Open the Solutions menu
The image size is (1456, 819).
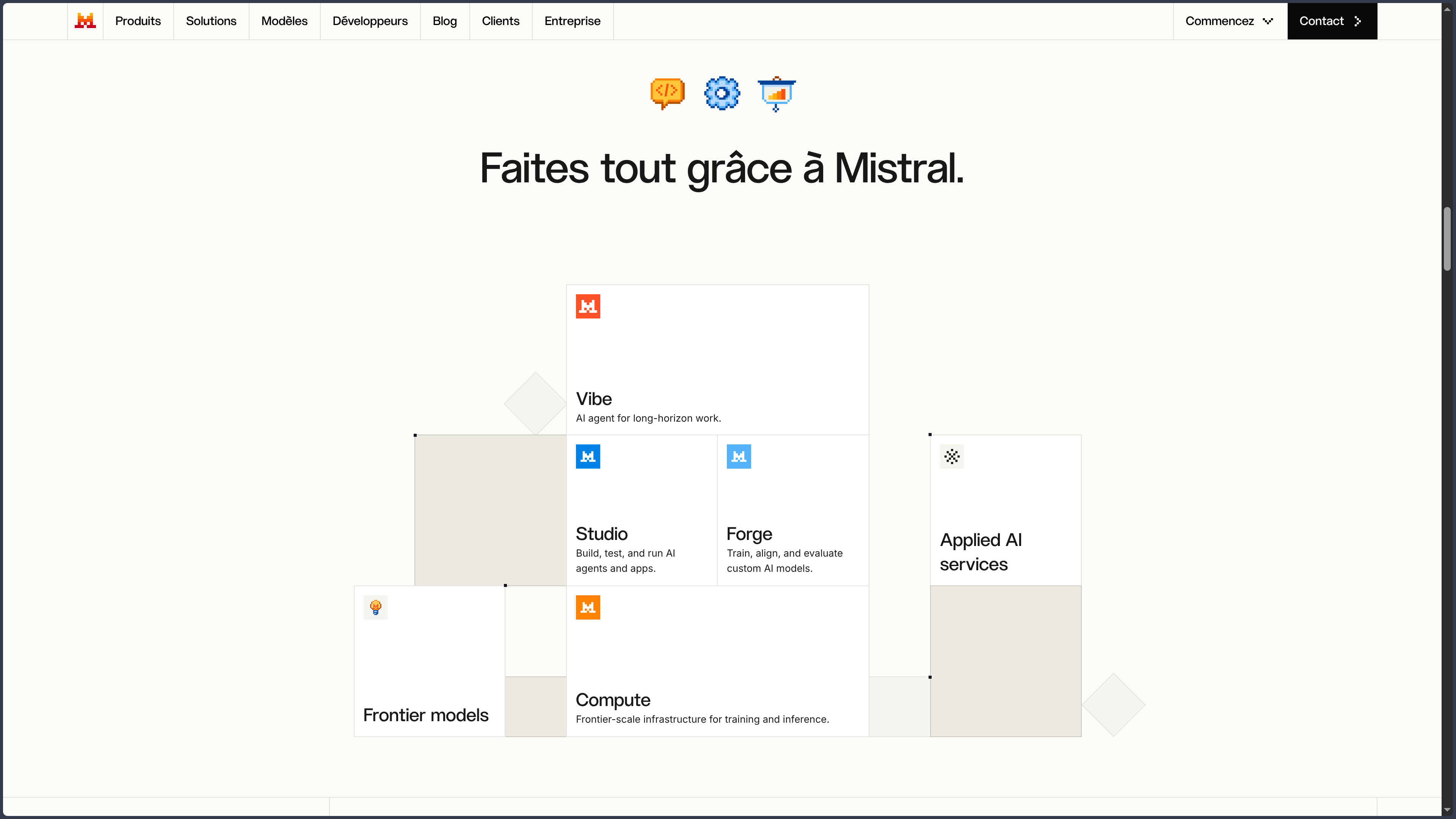click(x=211, y=21)
